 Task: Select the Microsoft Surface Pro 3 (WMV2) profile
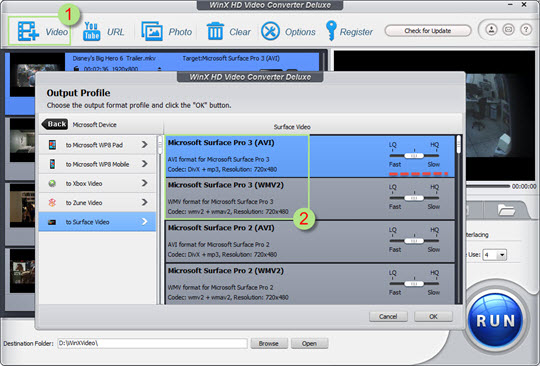(310, 199)
